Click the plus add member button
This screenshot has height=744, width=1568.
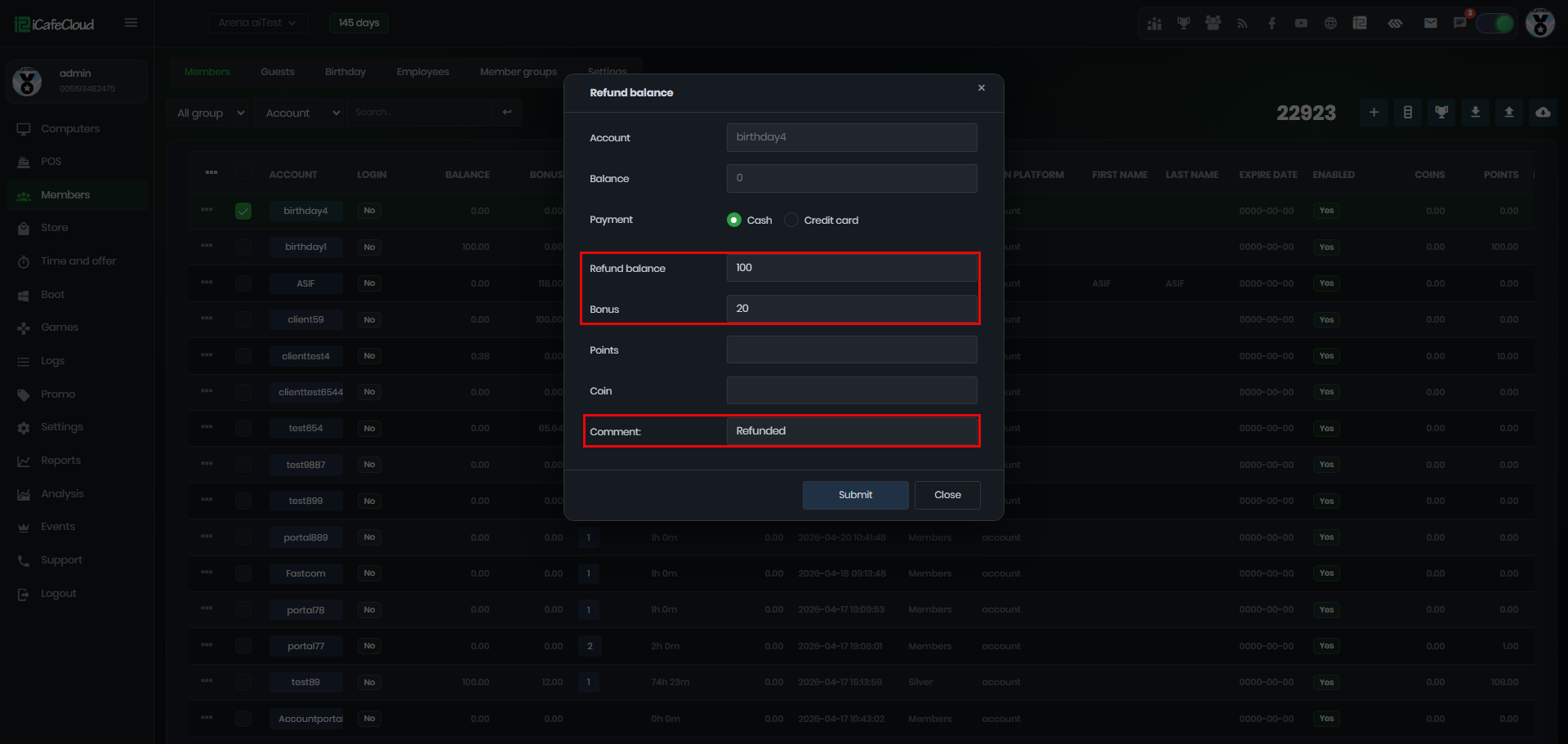tap(1374, 113)
